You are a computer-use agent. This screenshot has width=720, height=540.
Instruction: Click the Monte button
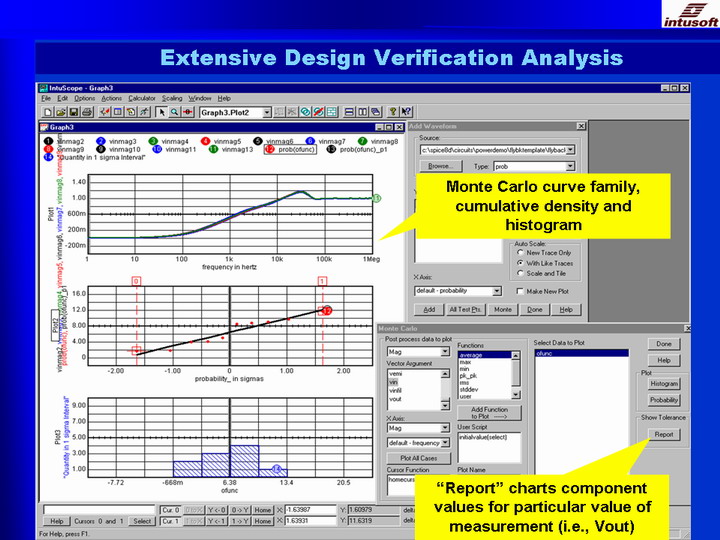[502, 309]
